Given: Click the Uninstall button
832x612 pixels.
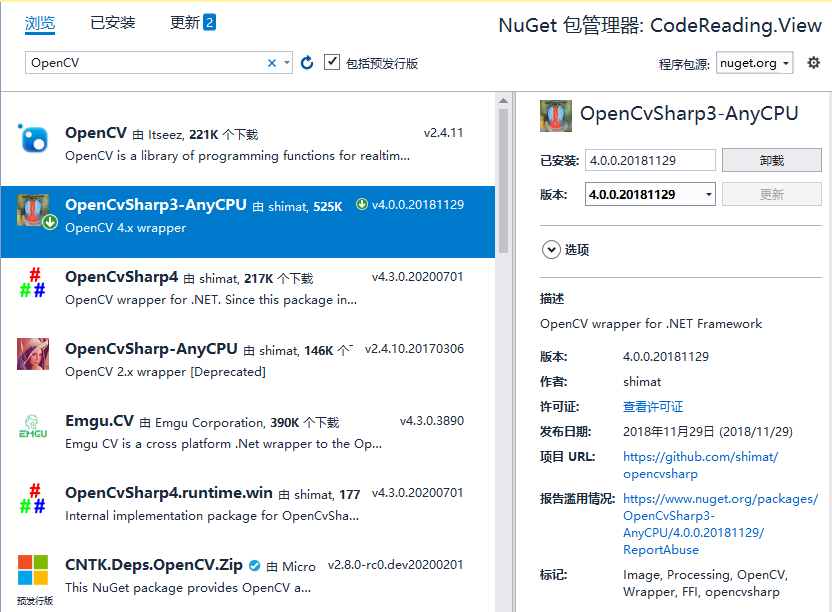Looking at the screenshot, I should [x=772, y=160].
